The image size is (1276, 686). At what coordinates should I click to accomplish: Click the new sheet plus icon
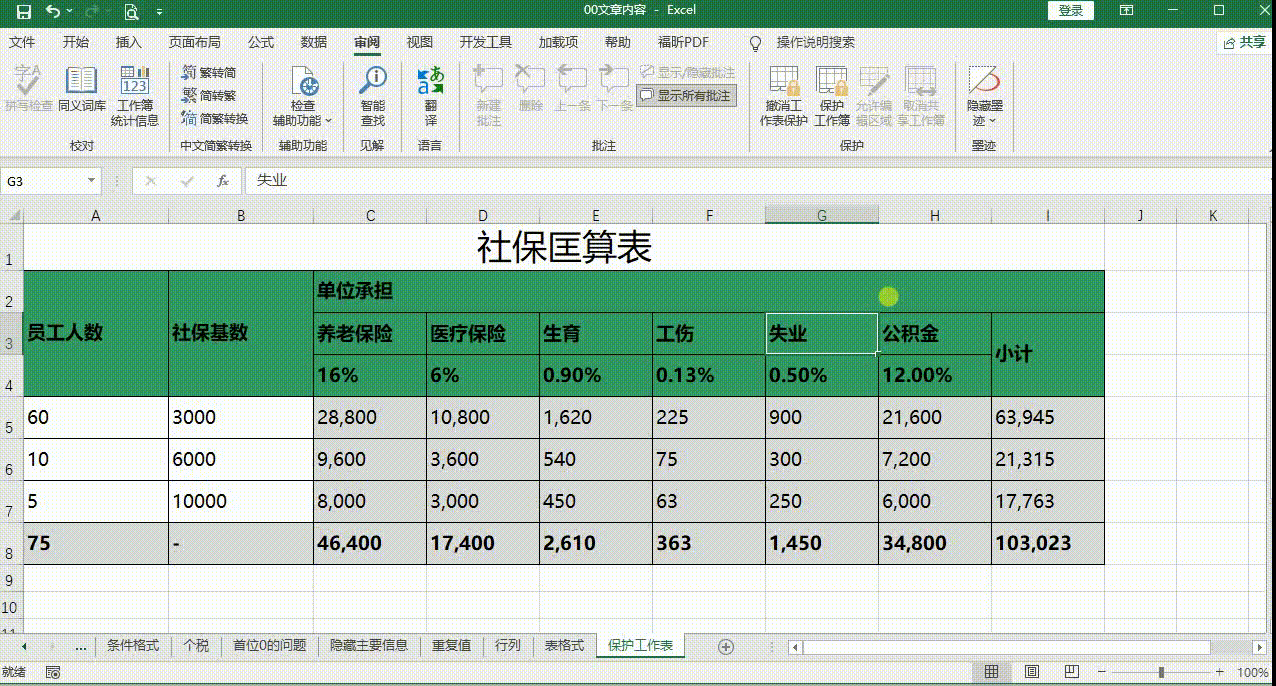pyautogui.click(x=727, y=647)
